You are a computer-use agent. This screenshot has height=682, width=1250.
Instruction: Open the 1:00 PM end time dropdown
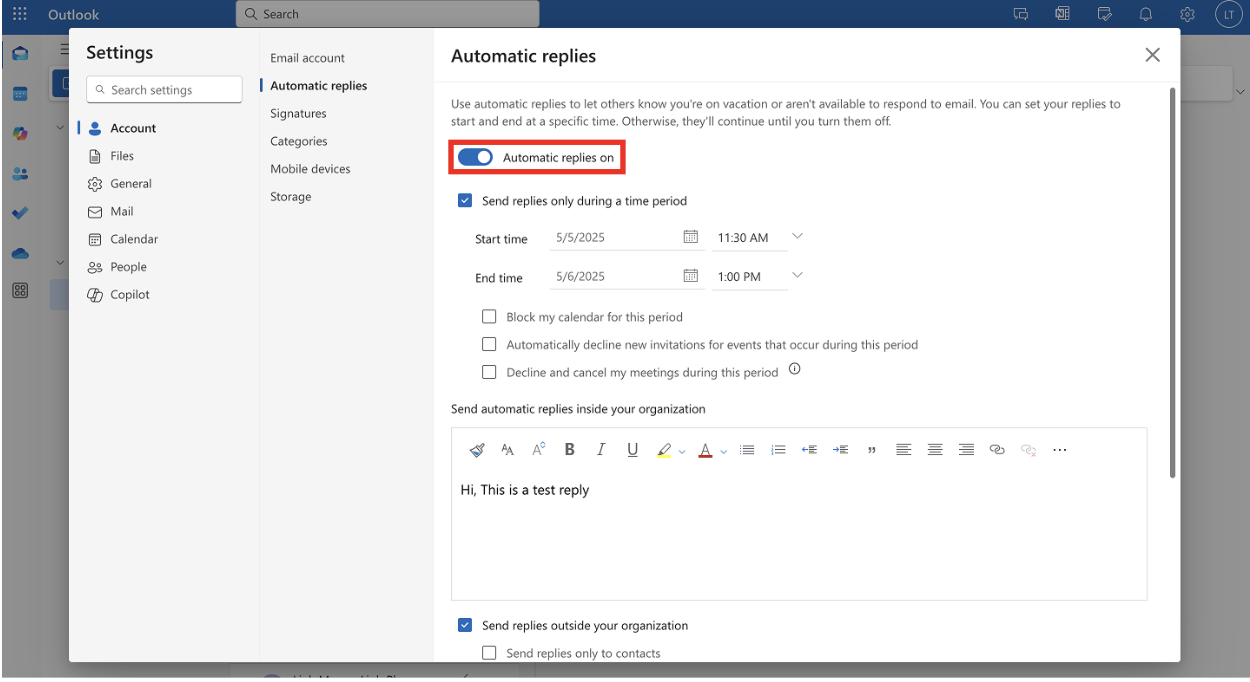click(797, 276)
